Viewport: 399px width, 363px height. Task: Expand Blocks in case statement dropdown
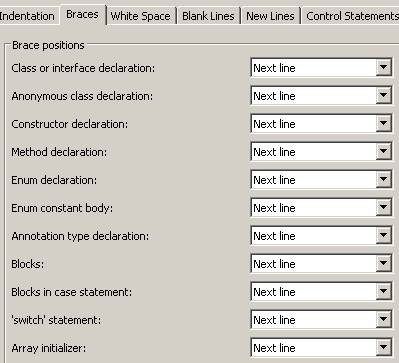click(x=383, y=292)
